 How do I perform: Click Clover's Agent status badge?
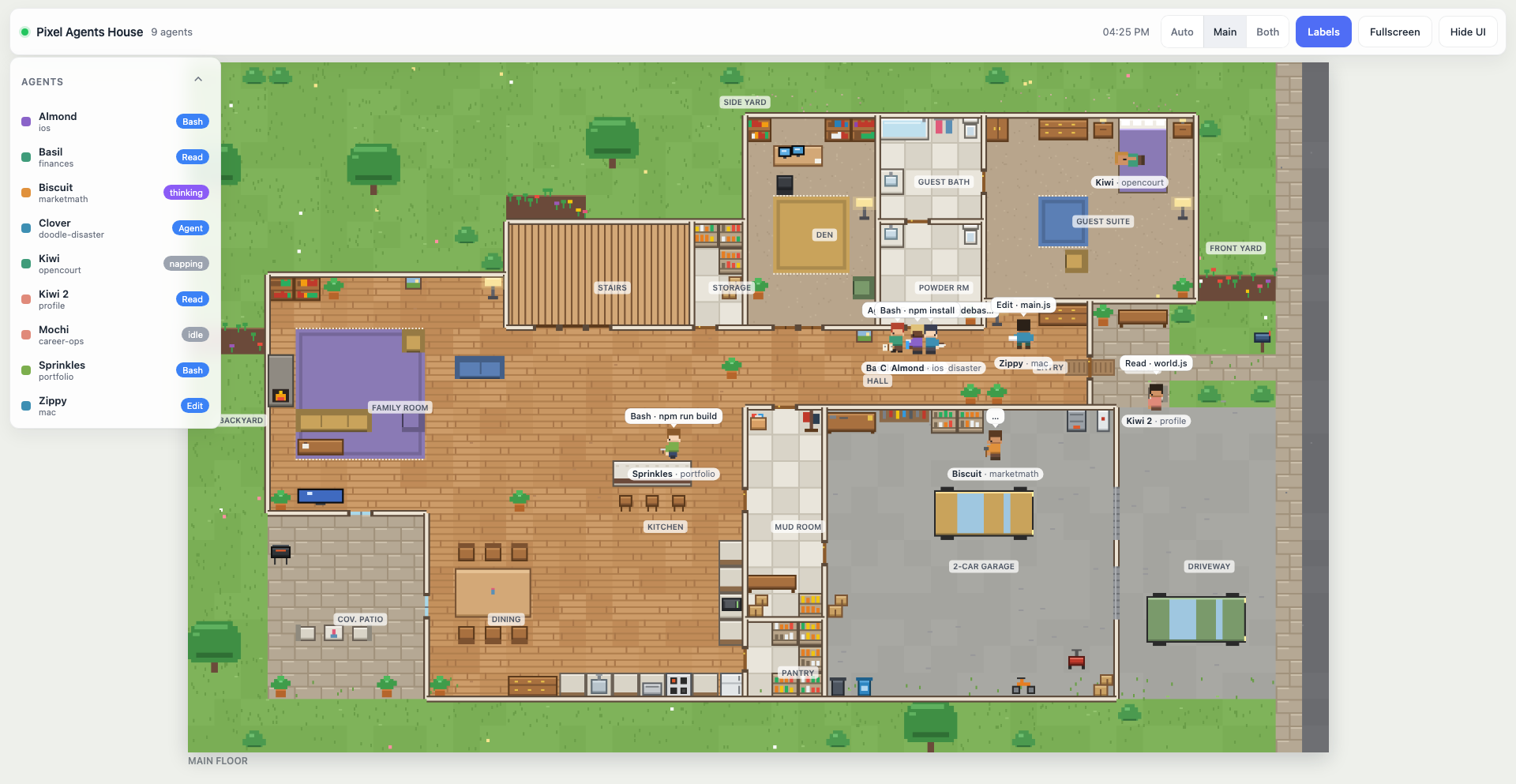point(190,228)
